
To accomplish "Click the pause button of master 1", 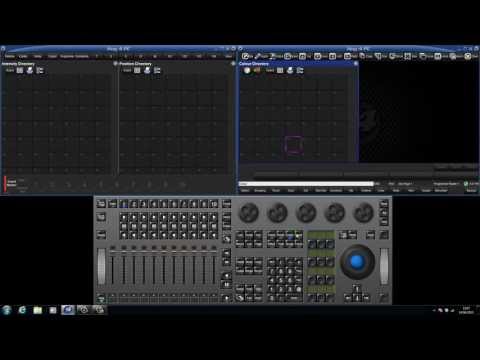I will 124,226.
